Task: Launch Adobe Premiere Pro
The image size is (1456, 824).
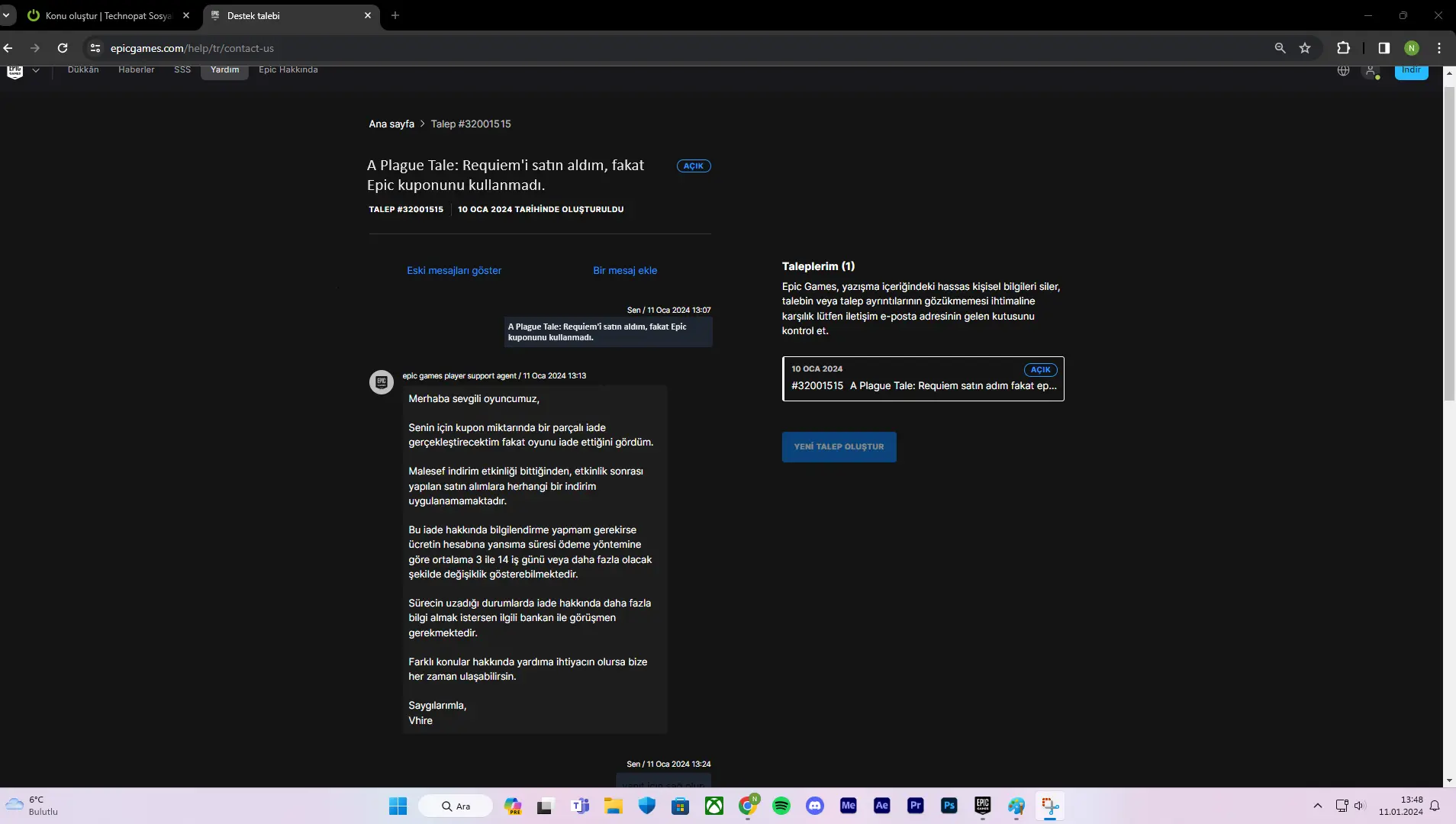Action: 916,806
